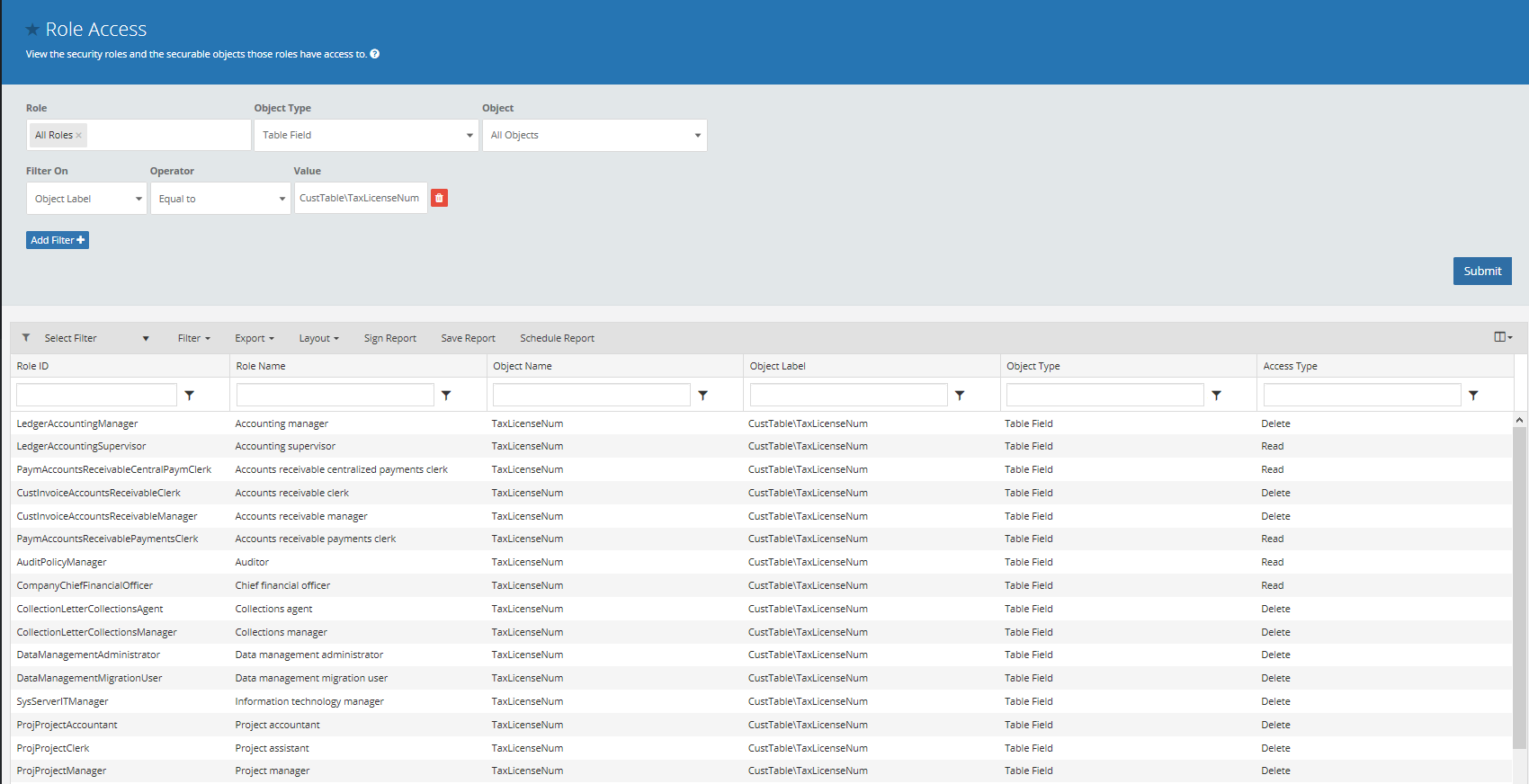Click Schedule Report in toolbar
1529x784 pixels.
point(557,338)
